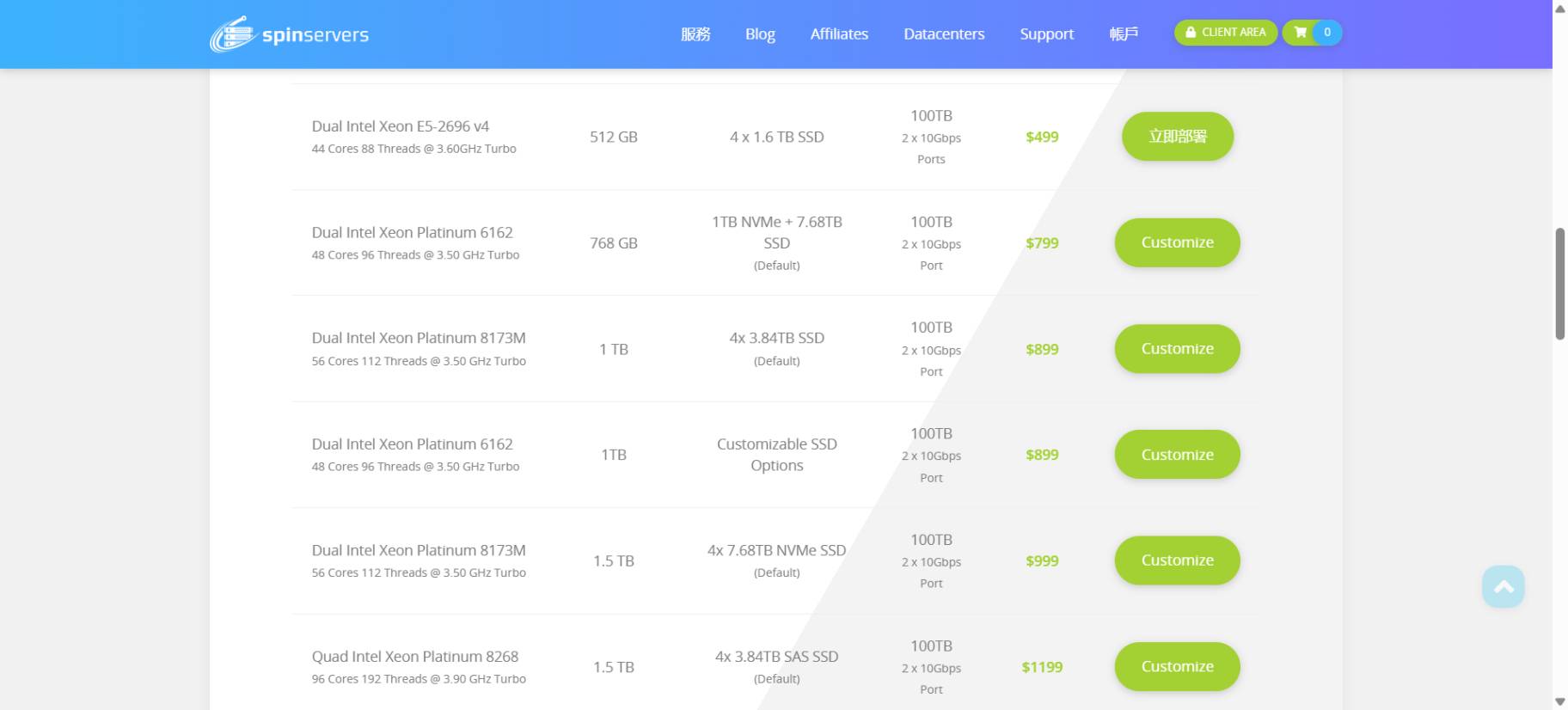Screen dimensions: 1568x710
Task: Click the back-to-top arrow button
Action: [x=1503, y=586]
